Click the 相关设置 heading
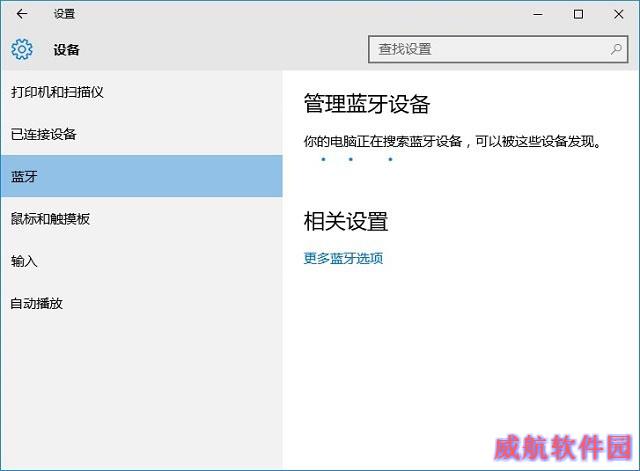The width and height of the screenshot is (640, 471). tap(346, 222)
